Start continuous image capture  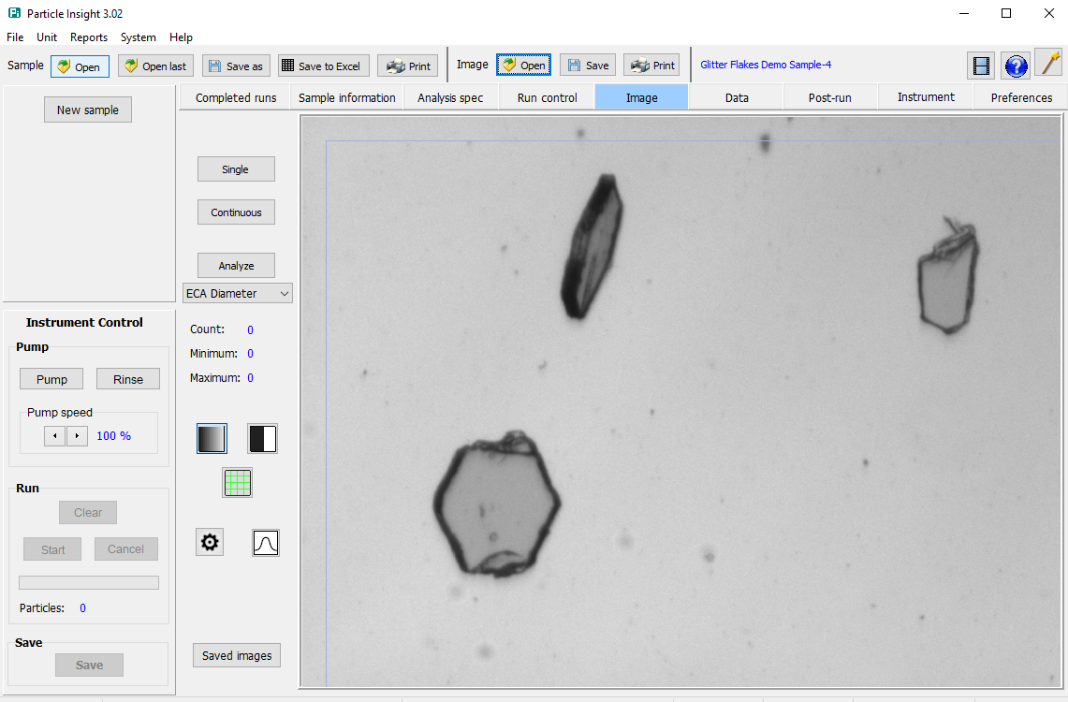[236, 212]
